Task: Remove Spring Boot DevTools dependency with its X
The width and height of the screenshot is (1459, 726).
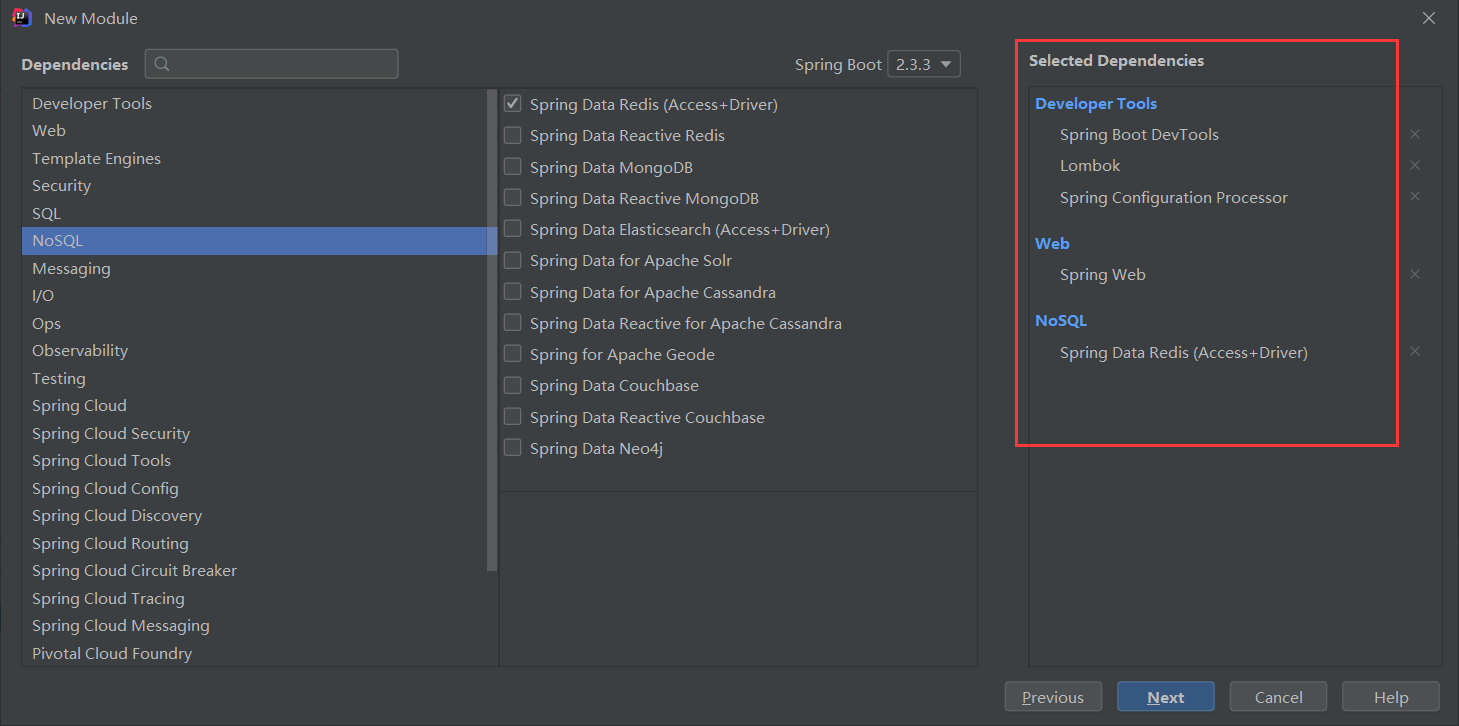Action: (x=1415, y=134)
